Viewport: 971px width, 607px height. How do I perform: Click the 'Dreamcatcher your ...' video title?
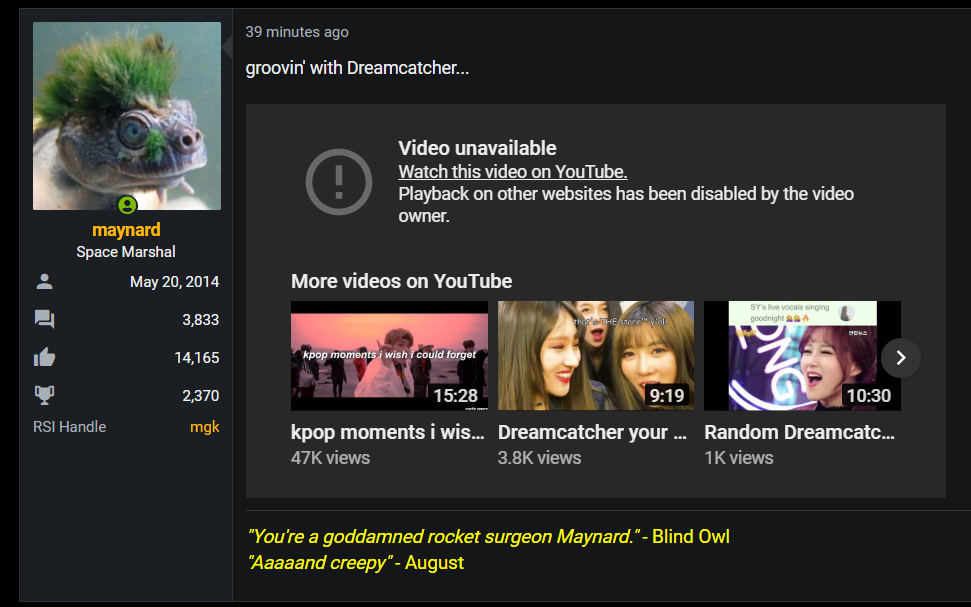[x=592, y=432]
